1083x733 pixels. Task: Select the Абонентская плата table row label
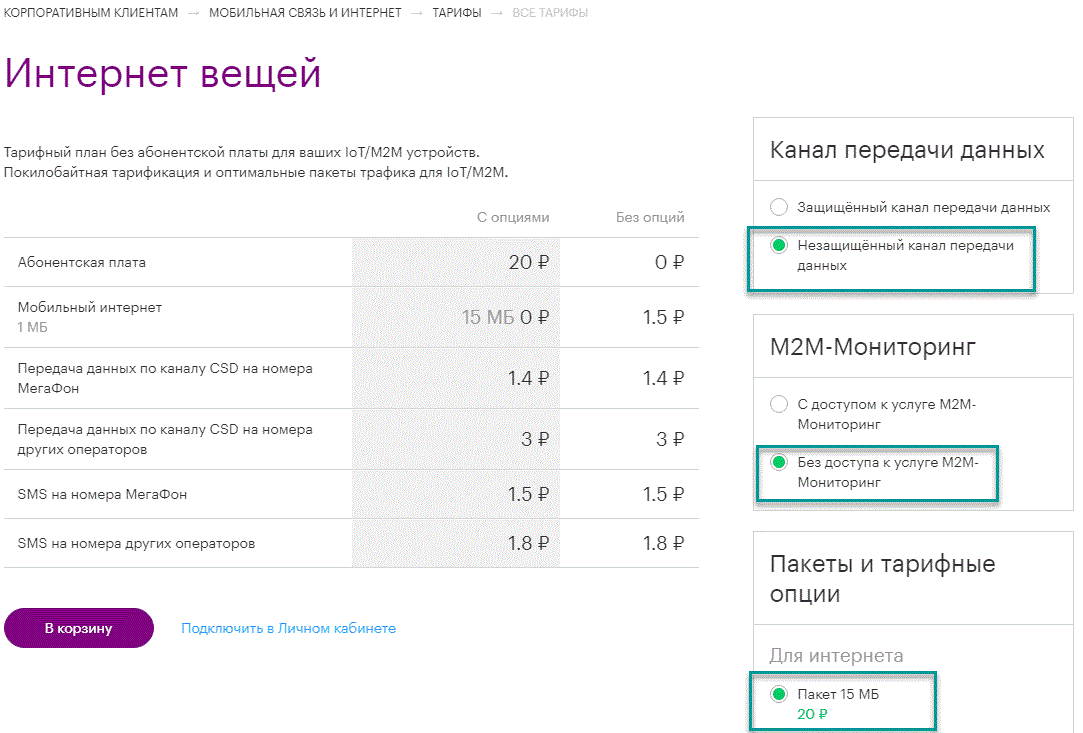82,262
